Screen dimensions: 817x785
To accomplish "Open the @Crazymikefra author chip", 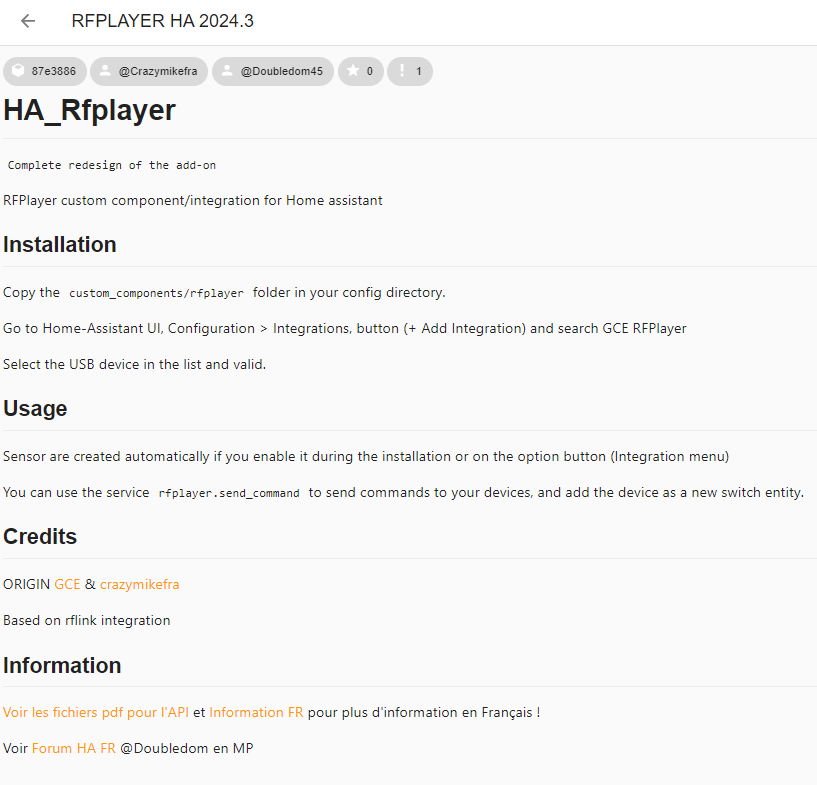I will point(149,71).
